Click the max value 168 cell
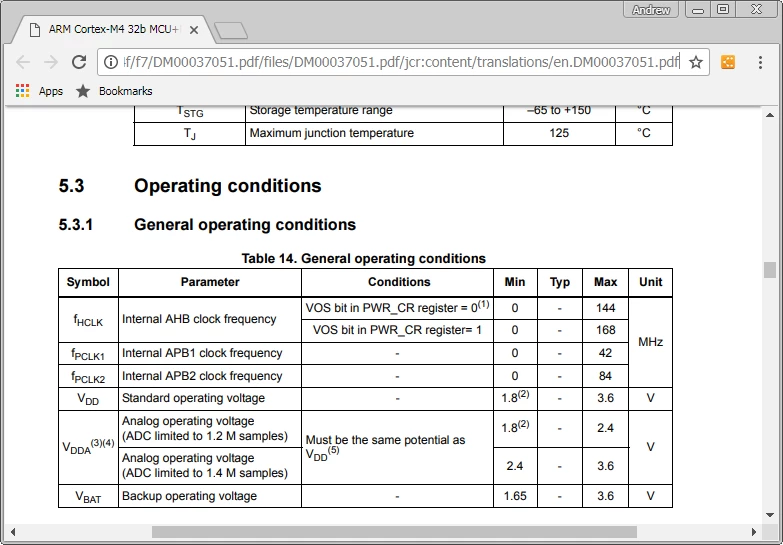The height and width of the screenshot is (545, 783). click(x=605, y=330)
